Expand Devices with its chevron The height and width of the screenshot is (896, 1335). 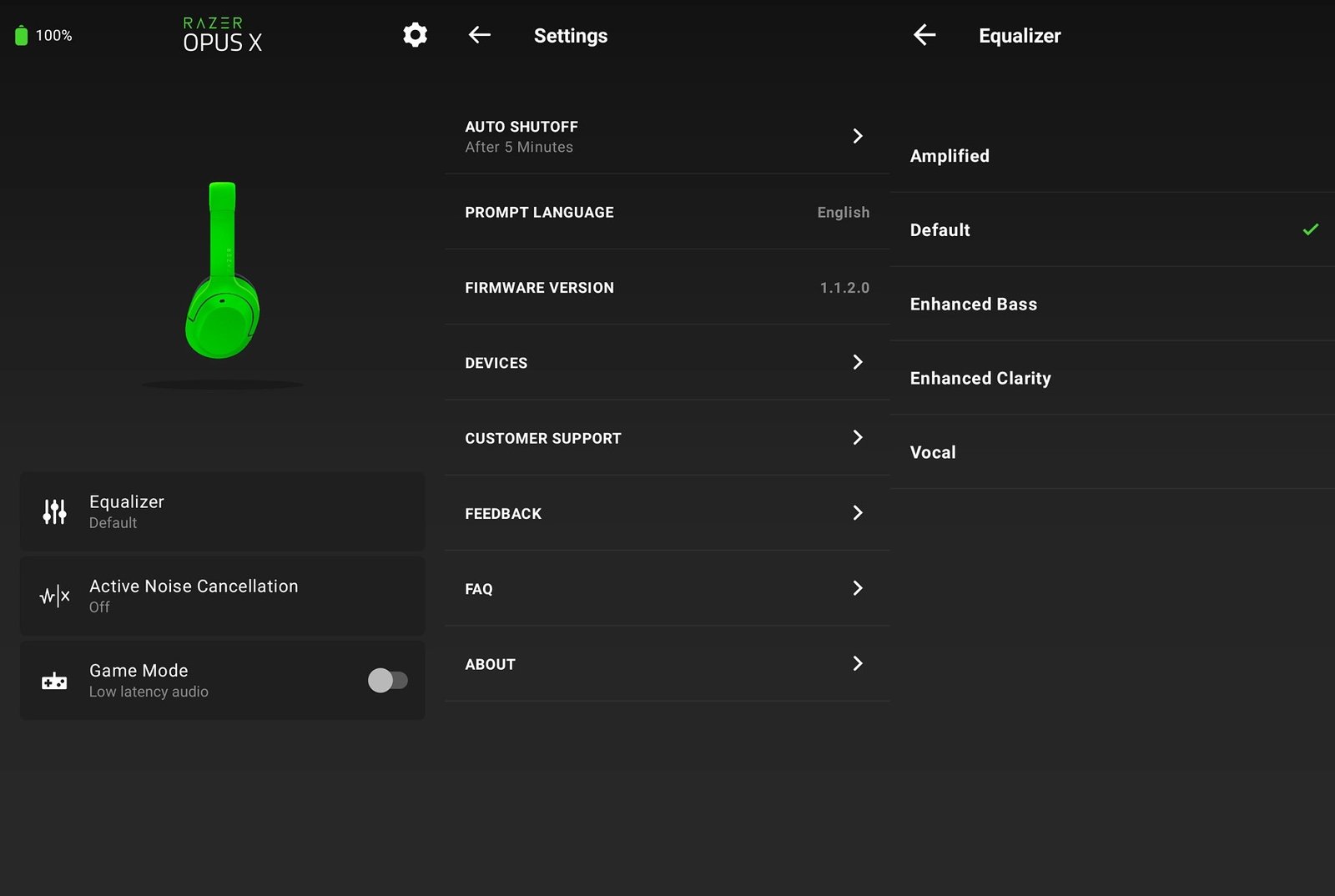[x=858, y=362]
